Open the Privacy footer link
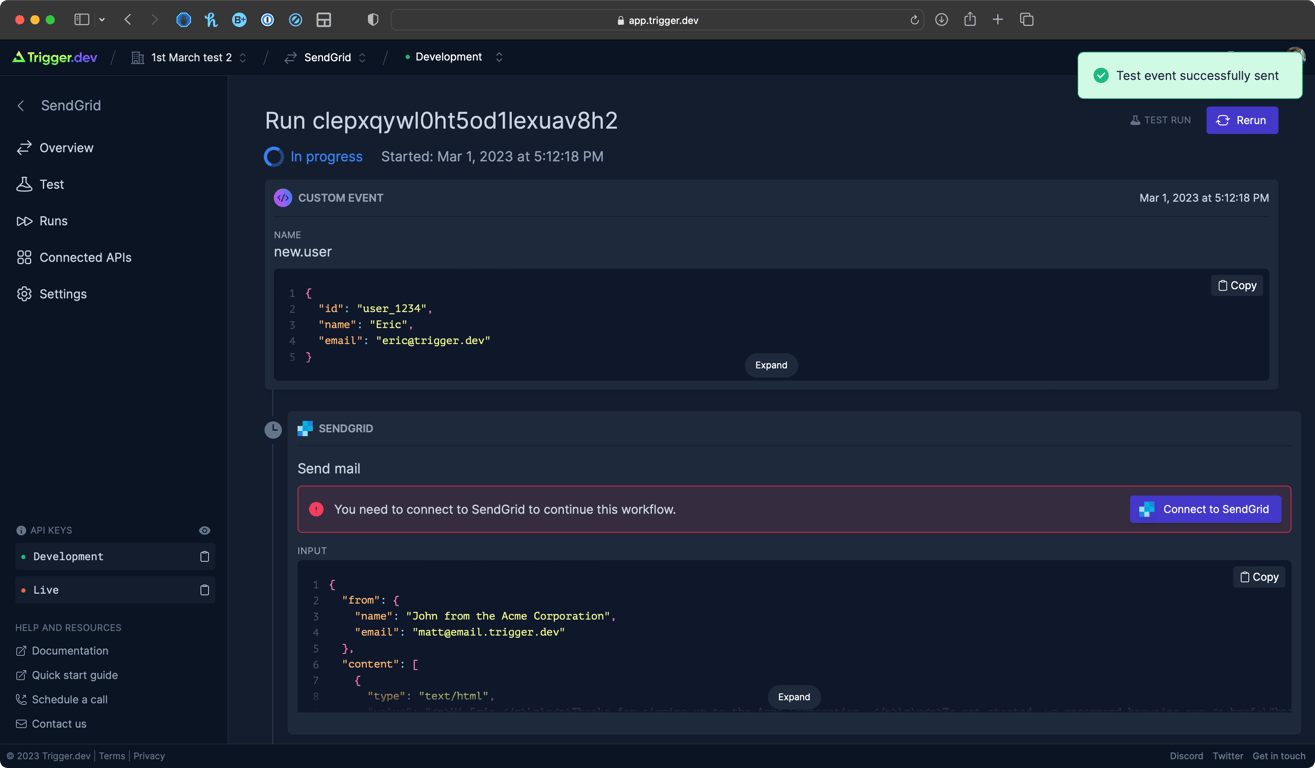This screenshot has height=768, width=1315. coord(149,756)
